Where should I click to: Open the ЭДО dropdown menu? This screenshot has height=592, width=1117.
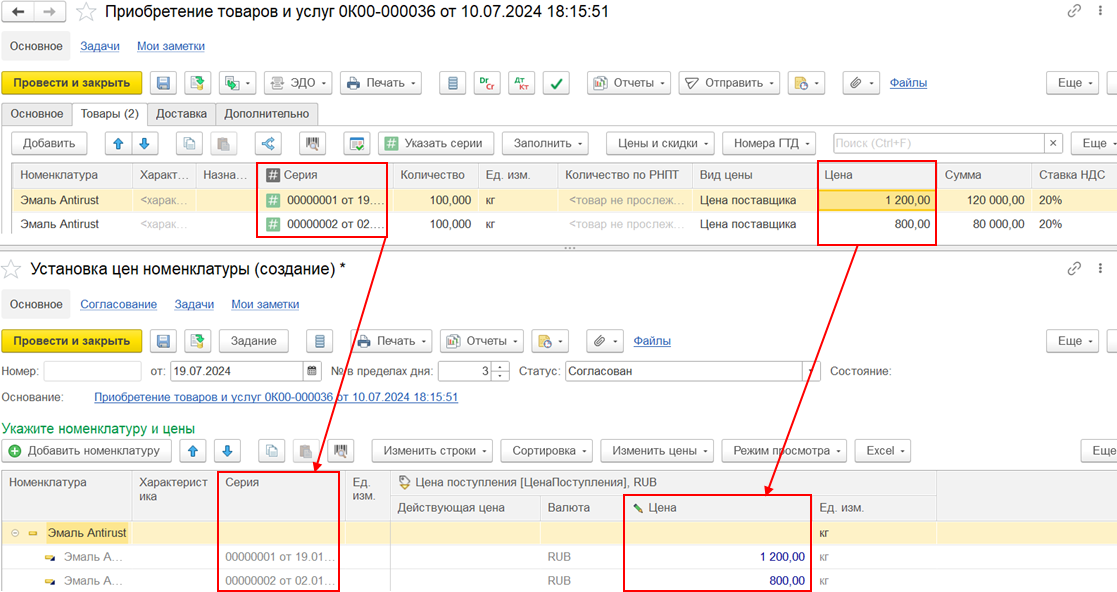(297, 83)
